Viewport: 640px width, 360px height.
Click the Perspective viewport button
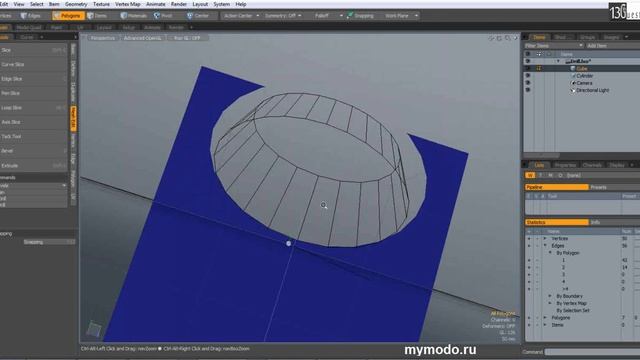pos(103,38)
